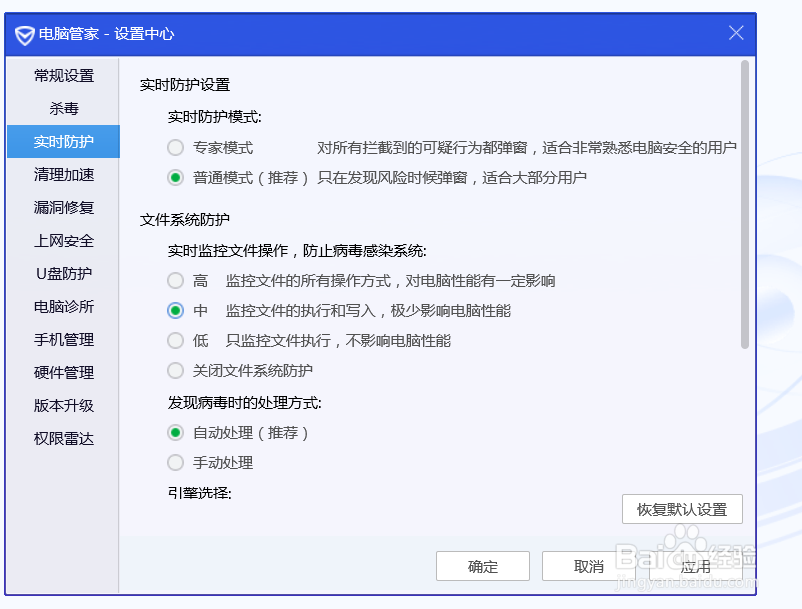
Task: Click the 电脑管家 shield logo icon
Action: pyautogui.click(x=25, y=35)
